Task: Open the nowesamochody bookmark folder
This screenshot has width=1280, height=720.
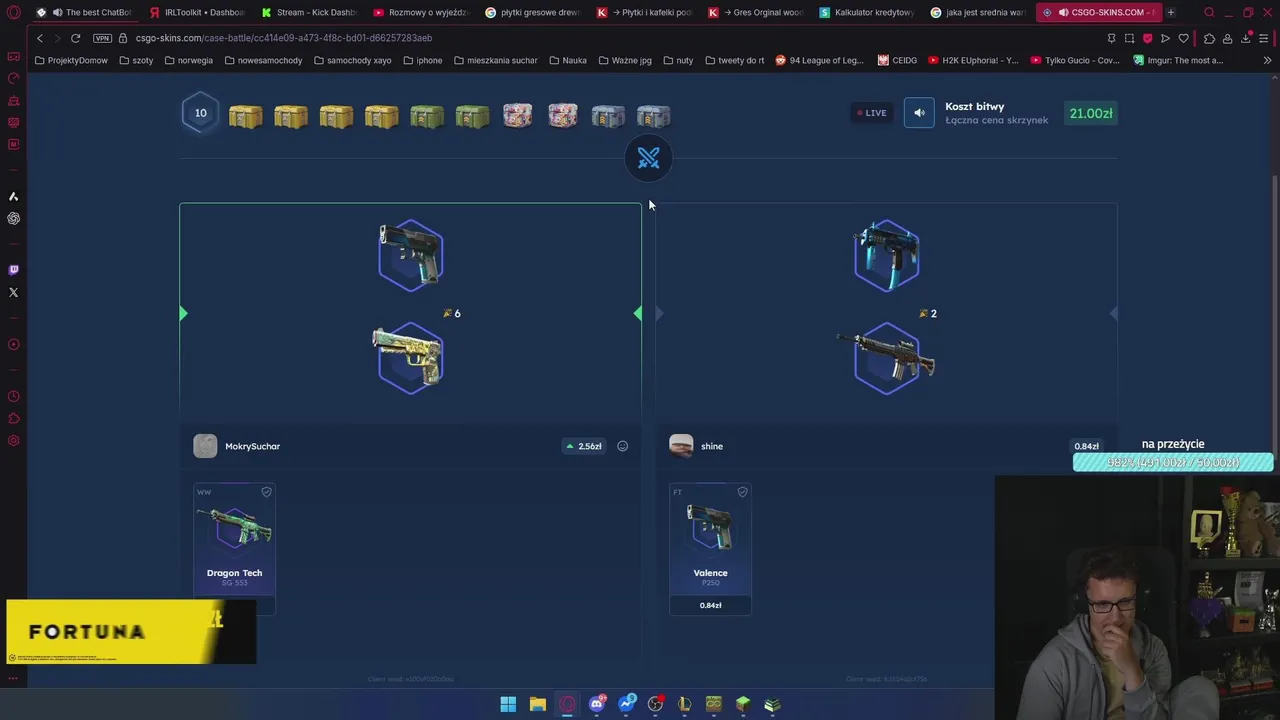Action: pos(263,60)
